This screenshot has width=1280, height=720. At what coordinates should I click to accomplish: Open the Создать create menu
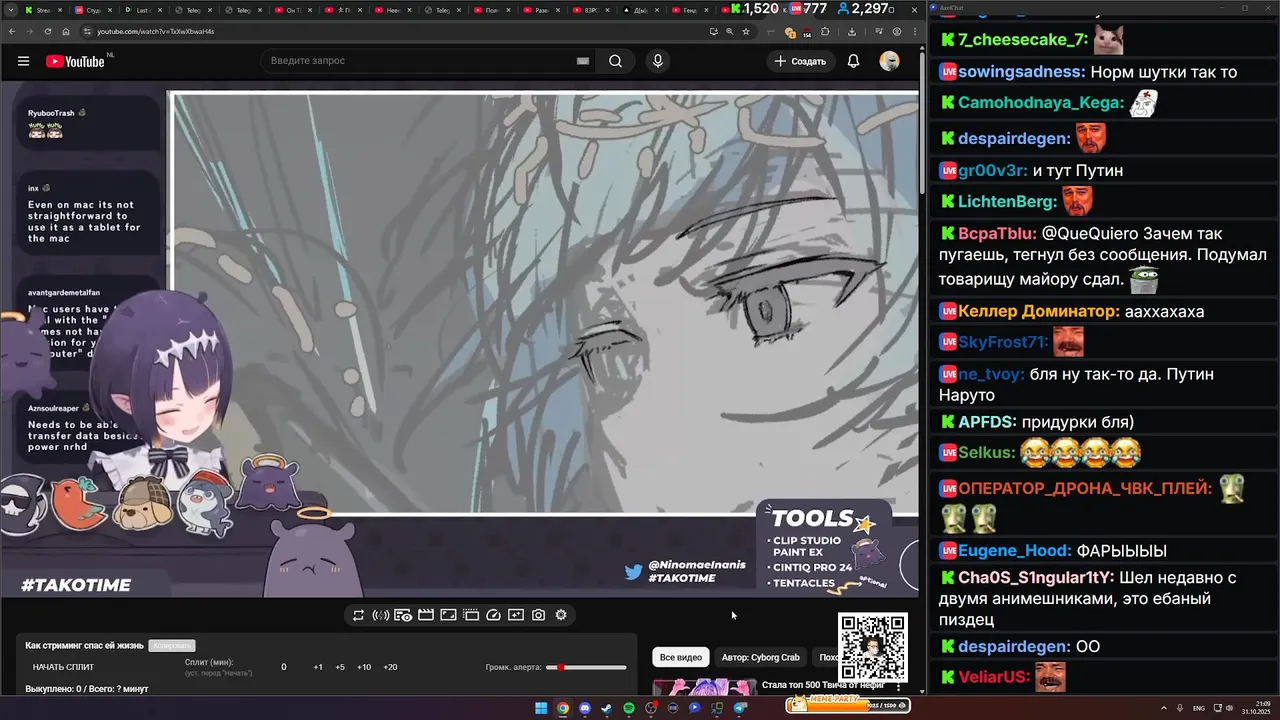pyautogui.click(x=800, y=61)
